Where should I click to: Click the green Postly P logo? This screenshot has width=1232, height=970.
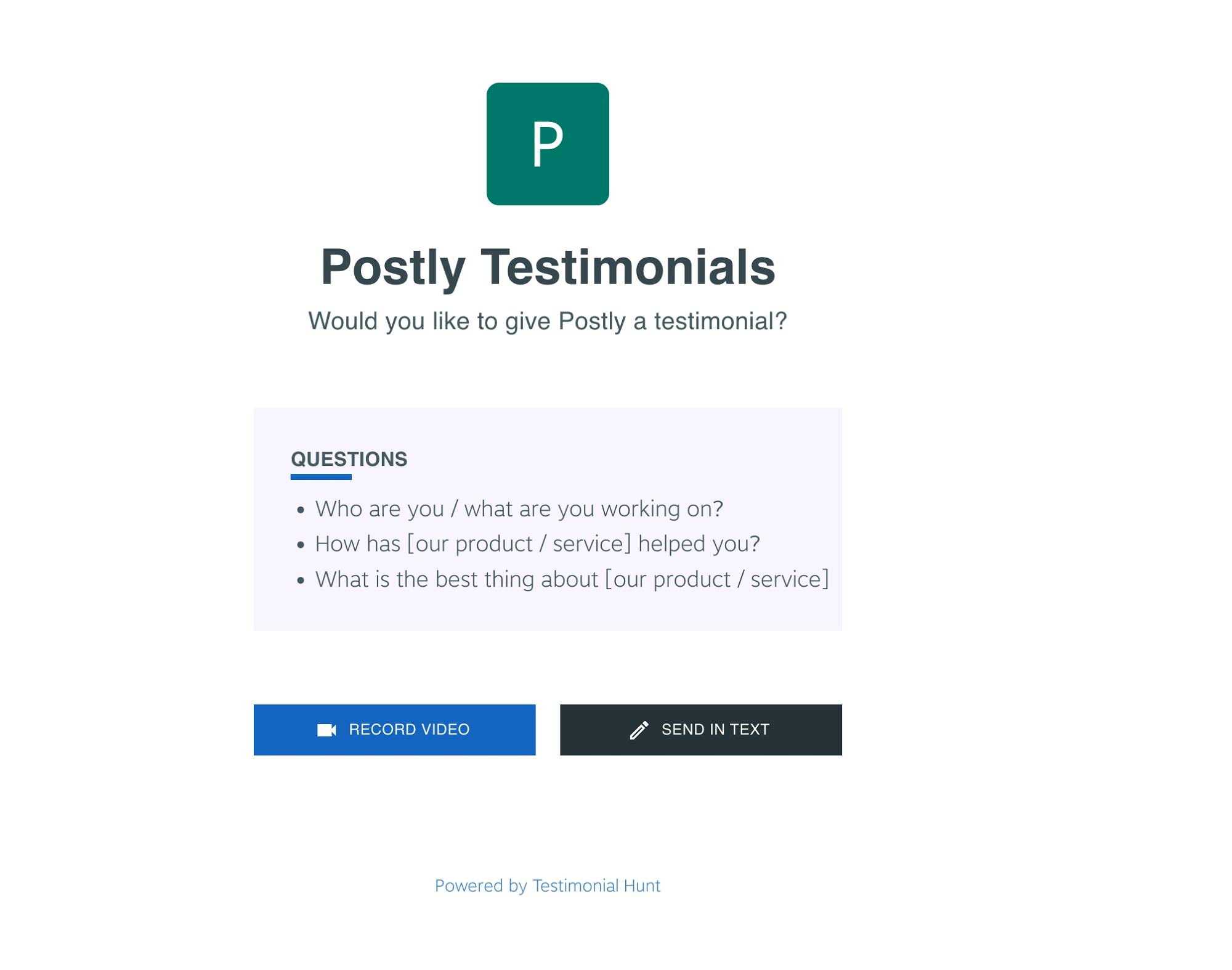point(548,144)
